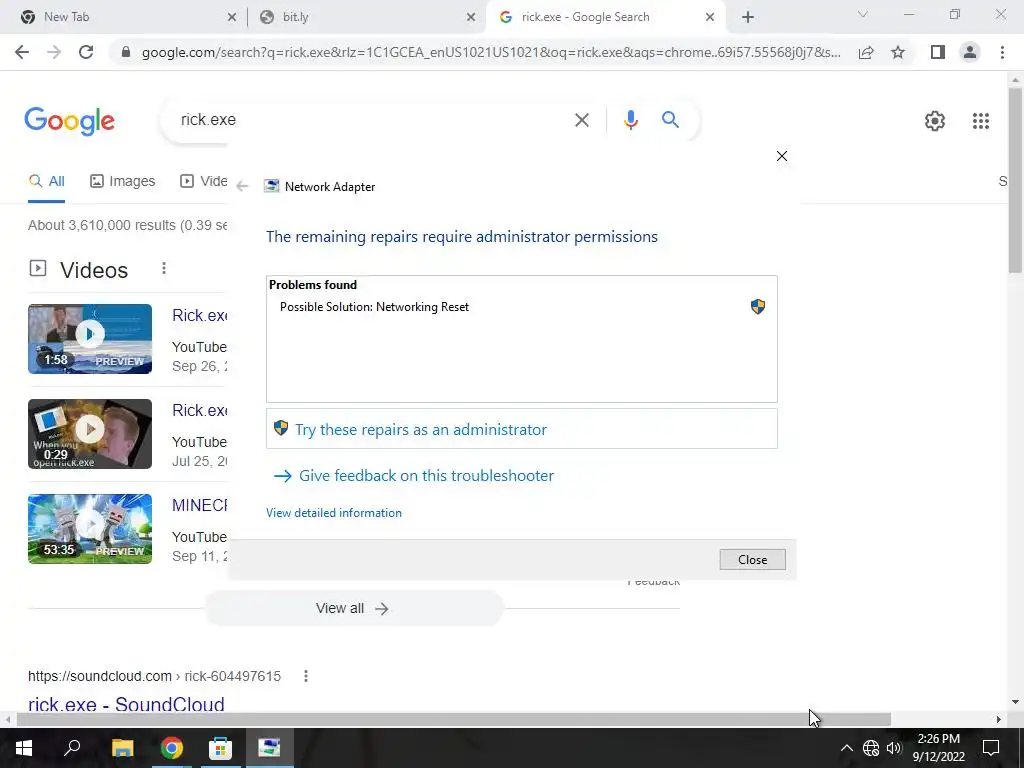This screenshot has width=1024, height=768.
Task: Open the Chrome profile avatar menu
Action: (x=970, y=52)
